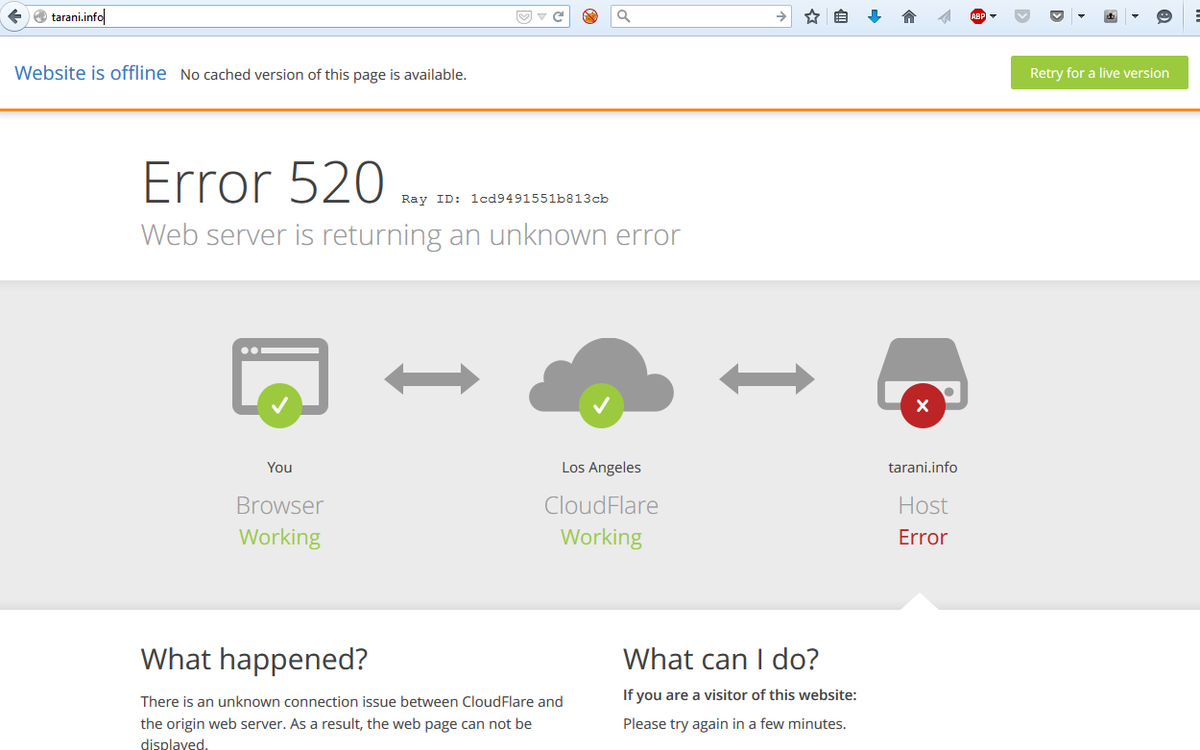Click the grayed-out Pocket icon in toolbar

coord(1022,16)
